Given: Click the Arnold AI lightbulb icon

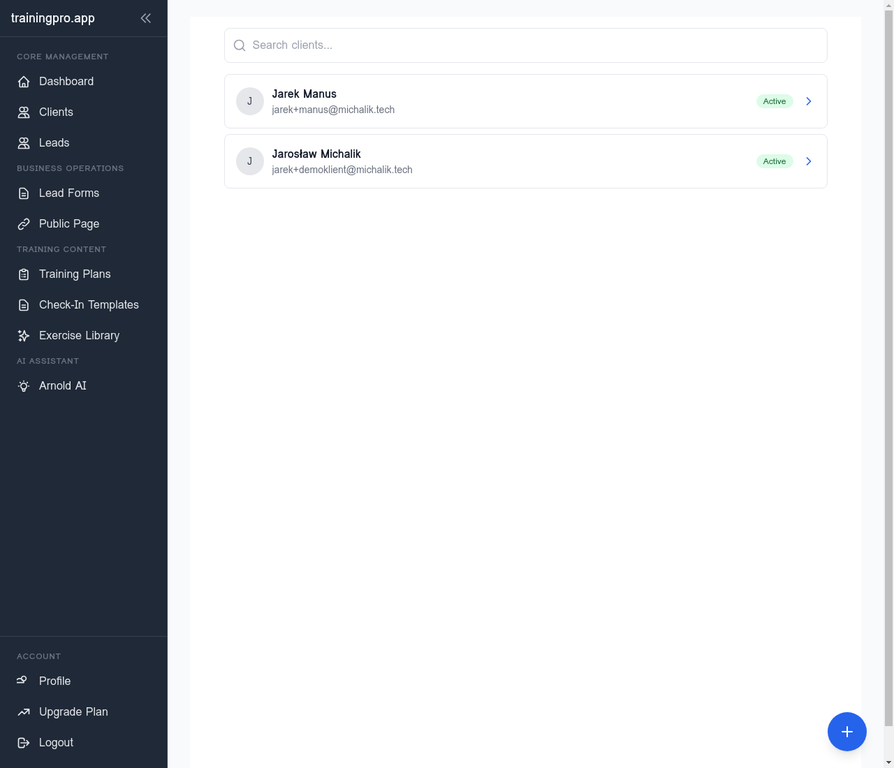Looking at the screenshot, I should [24, 386].
